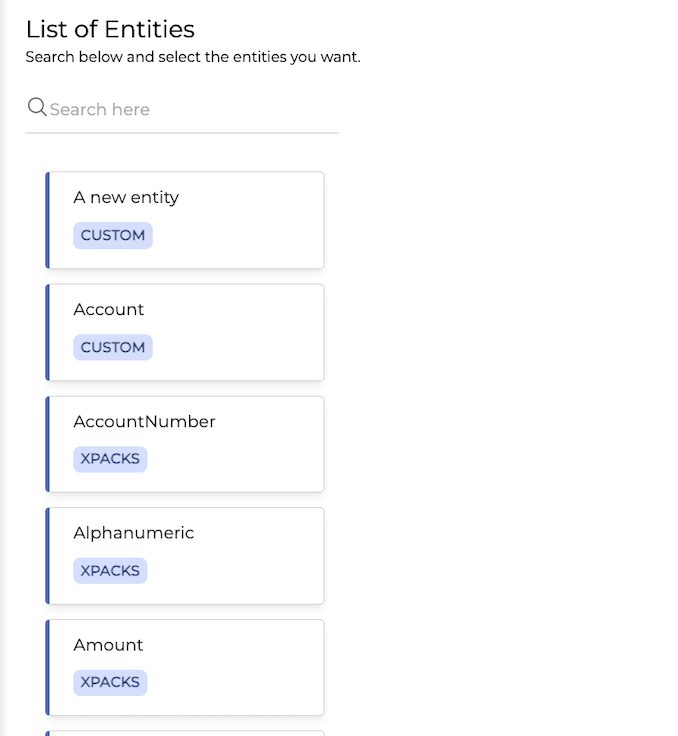678x736 pixels.
Task: Click the XPACKS tag under Amount
Action: tap(110, 682)
